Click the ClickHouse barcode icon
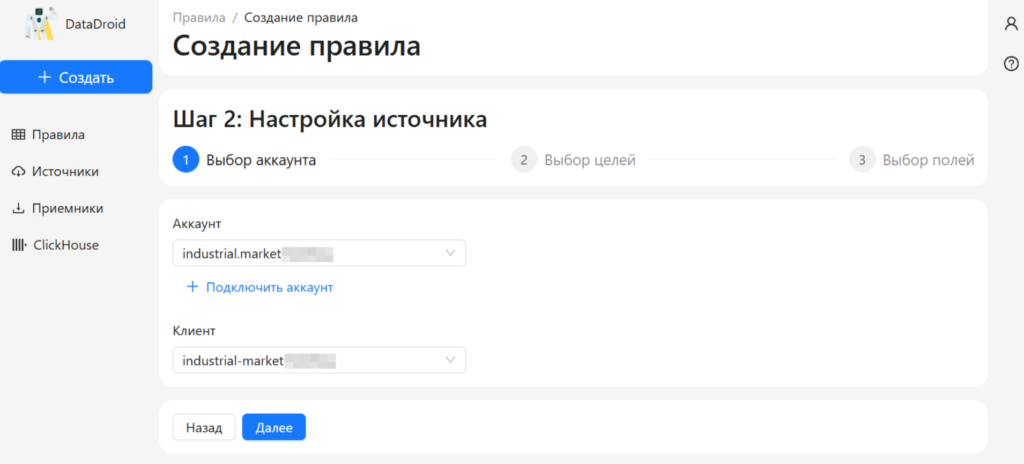1024x464 pixels. click(x=18, y=245)
